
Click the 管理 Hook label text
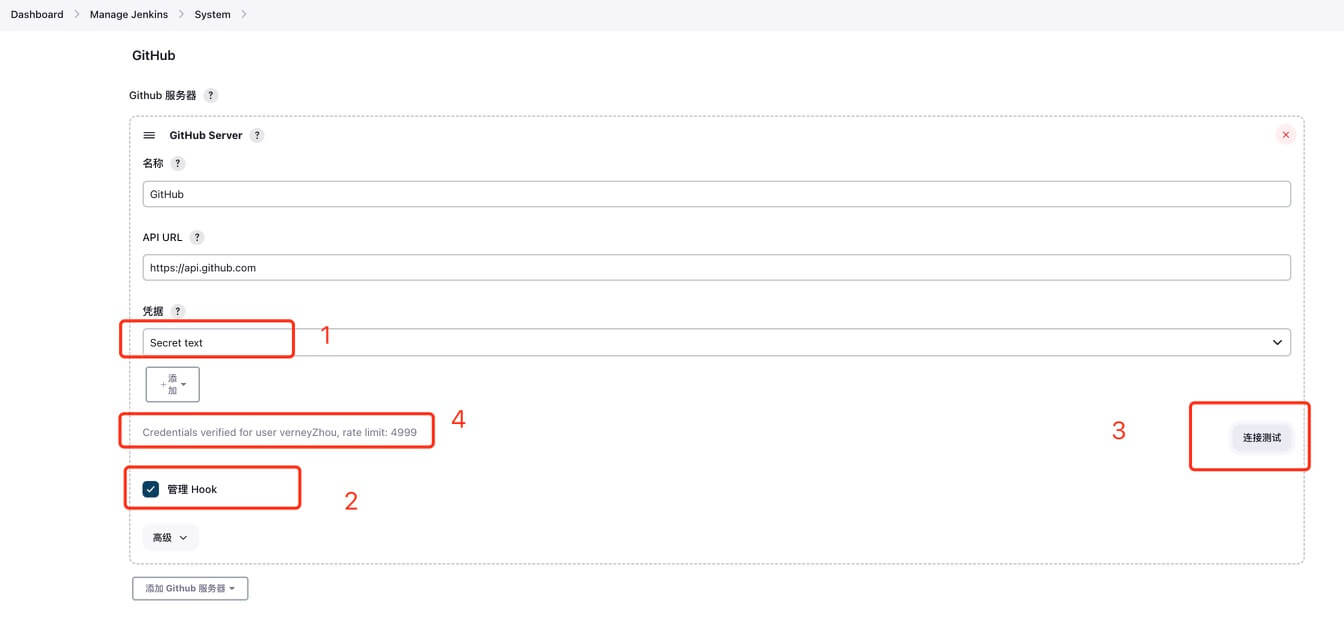tap(192, 489)
